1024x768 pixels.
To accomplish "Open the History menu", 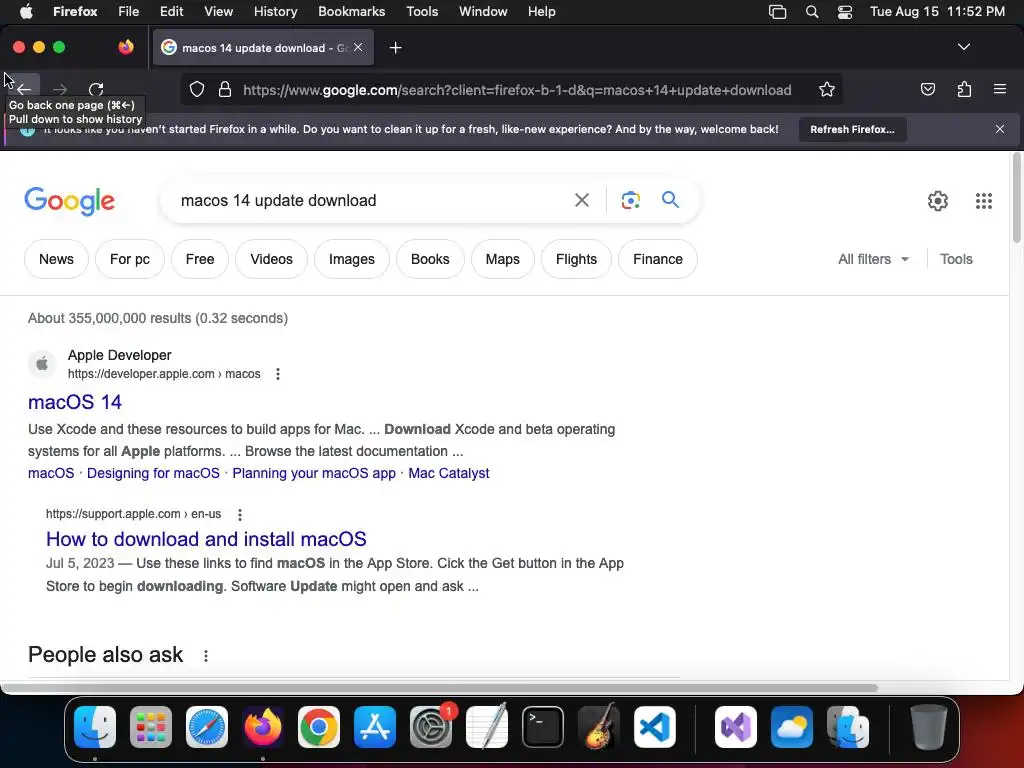I will pyautogui.click(x=275, y=12).
